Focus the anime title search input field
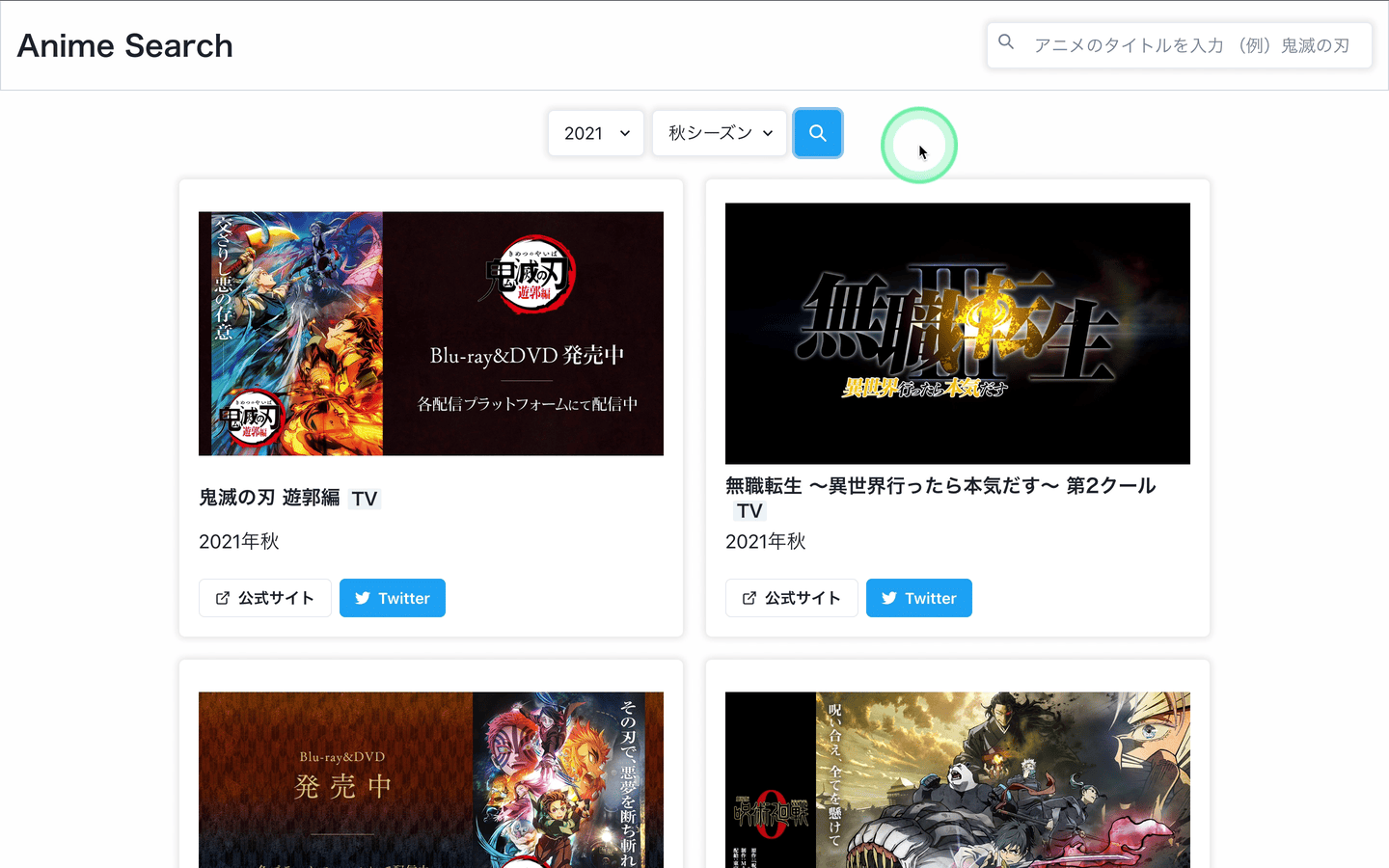Screen dimensions: 1389x868 point(1180,45)
